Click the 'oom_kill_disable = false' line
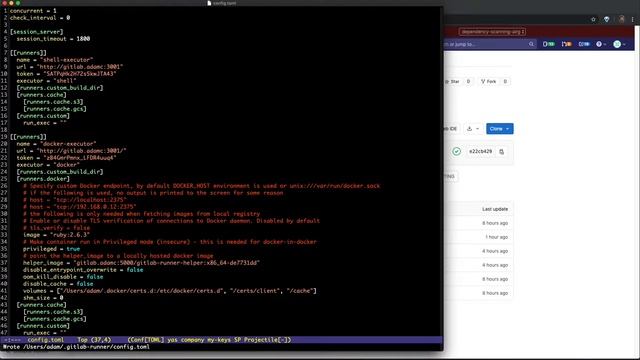Image resolution: width=640 pixels, height=360 pixels. [x=63, y=277]
